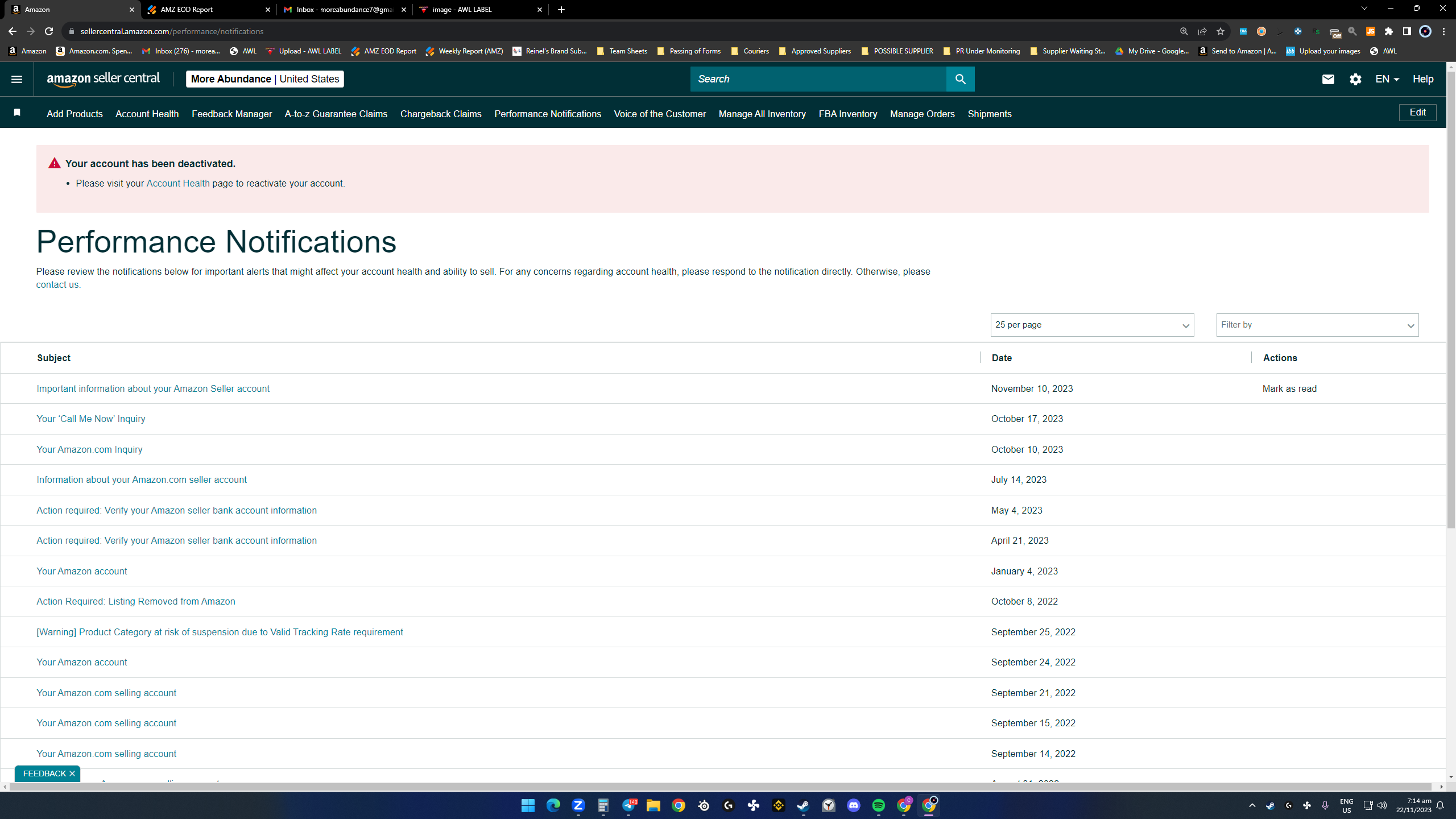Switch to the 'image - AWL LABEL' browser tab
This screenshot has width=1456, height=819.
point(479,10)
